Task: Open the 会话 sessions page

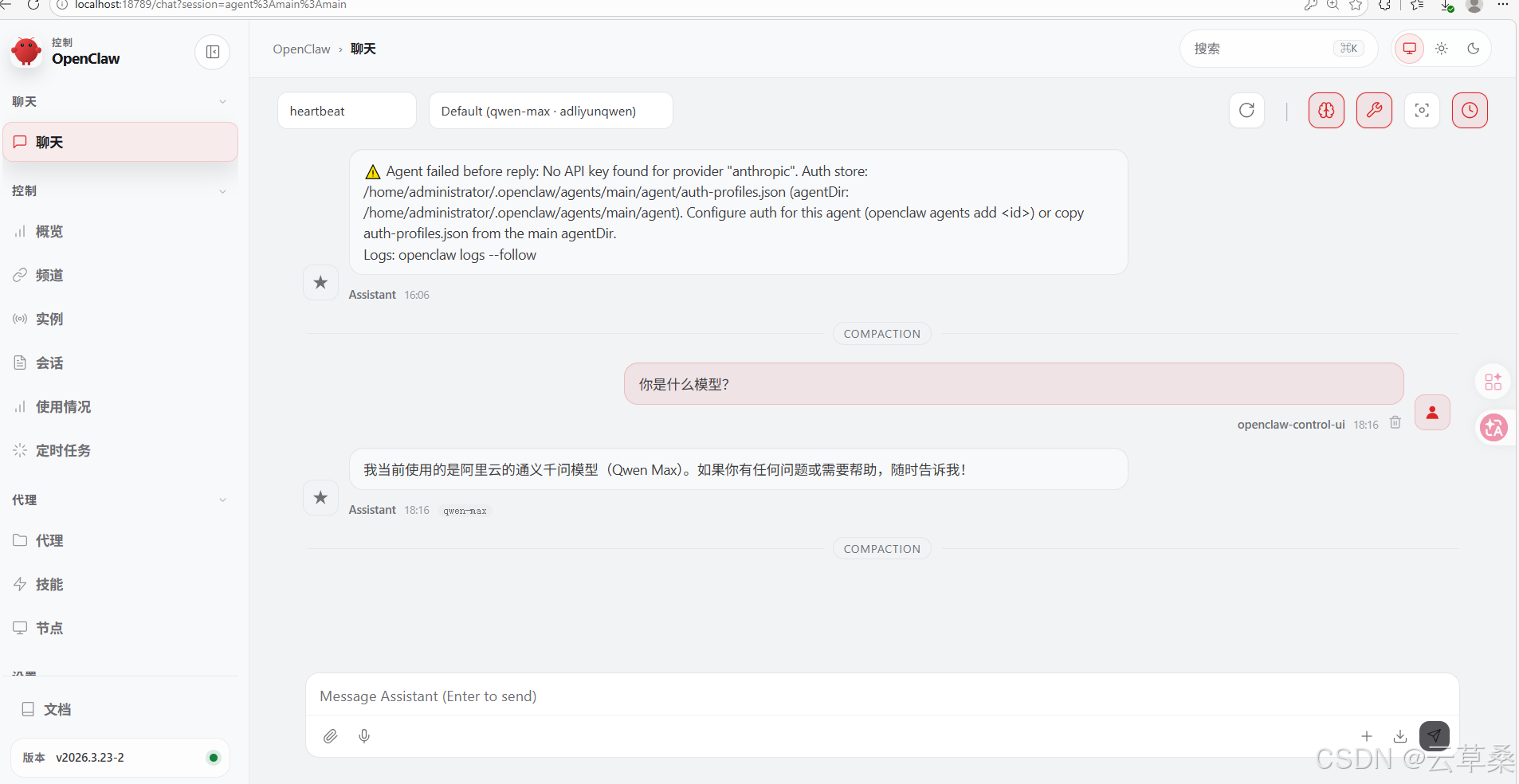Action: point(120,363)
